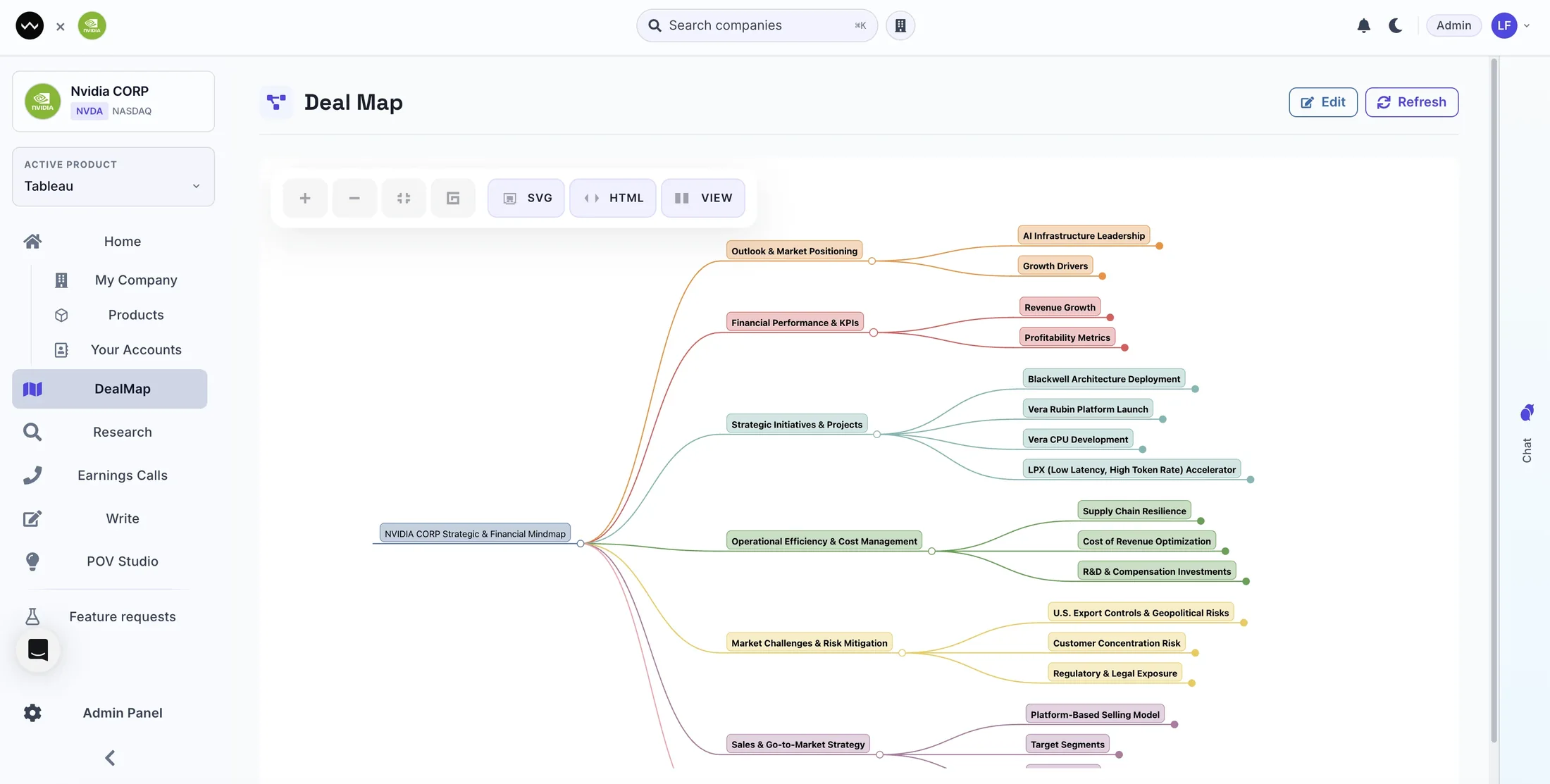Image resolution: width=1550 pixels, height=784 pixels.
Task: Zoom out with the minus button
Action: pos(354,199)
